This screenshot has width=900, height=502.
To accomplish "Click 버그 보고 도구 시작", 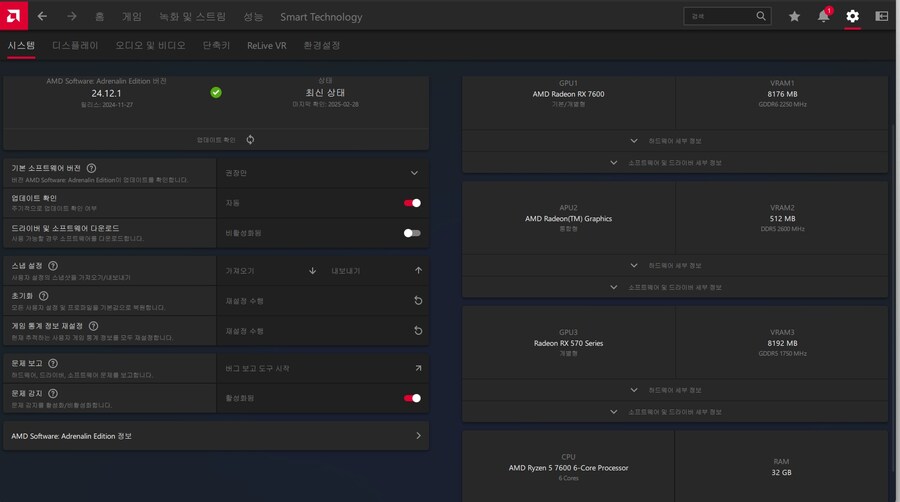I will [322, 369].
